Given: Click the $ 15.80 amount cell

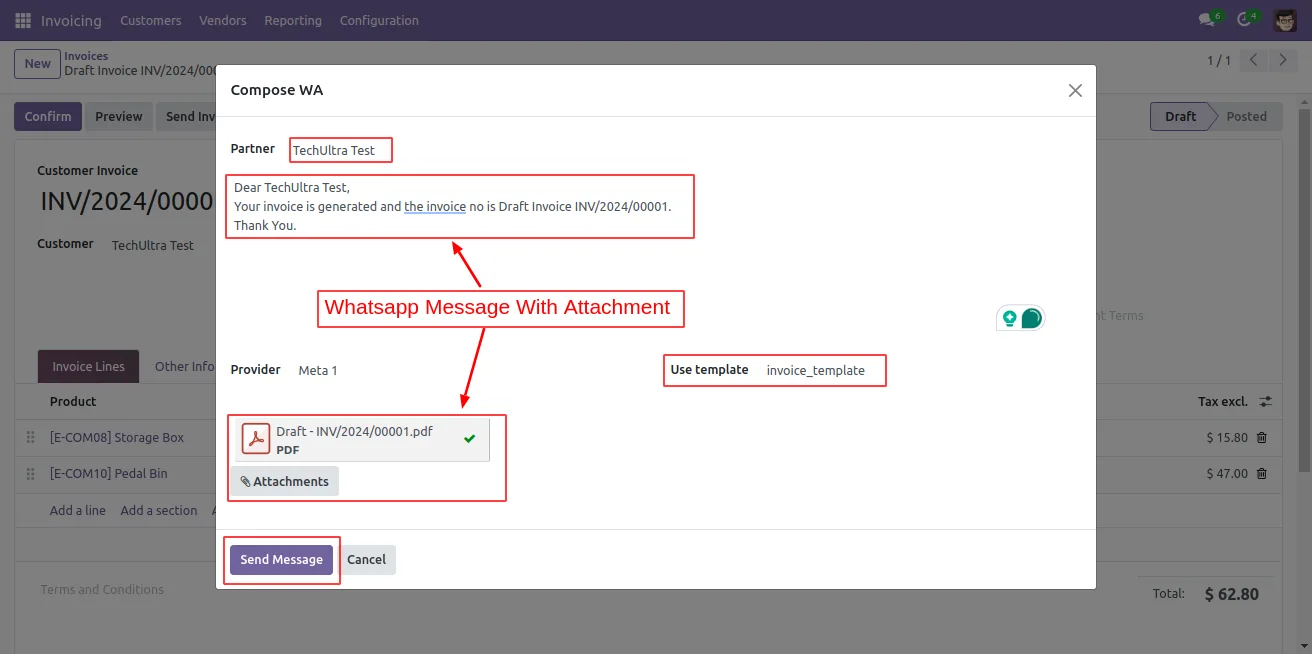Looking at the screenshot, I should tap(1227, 437).
